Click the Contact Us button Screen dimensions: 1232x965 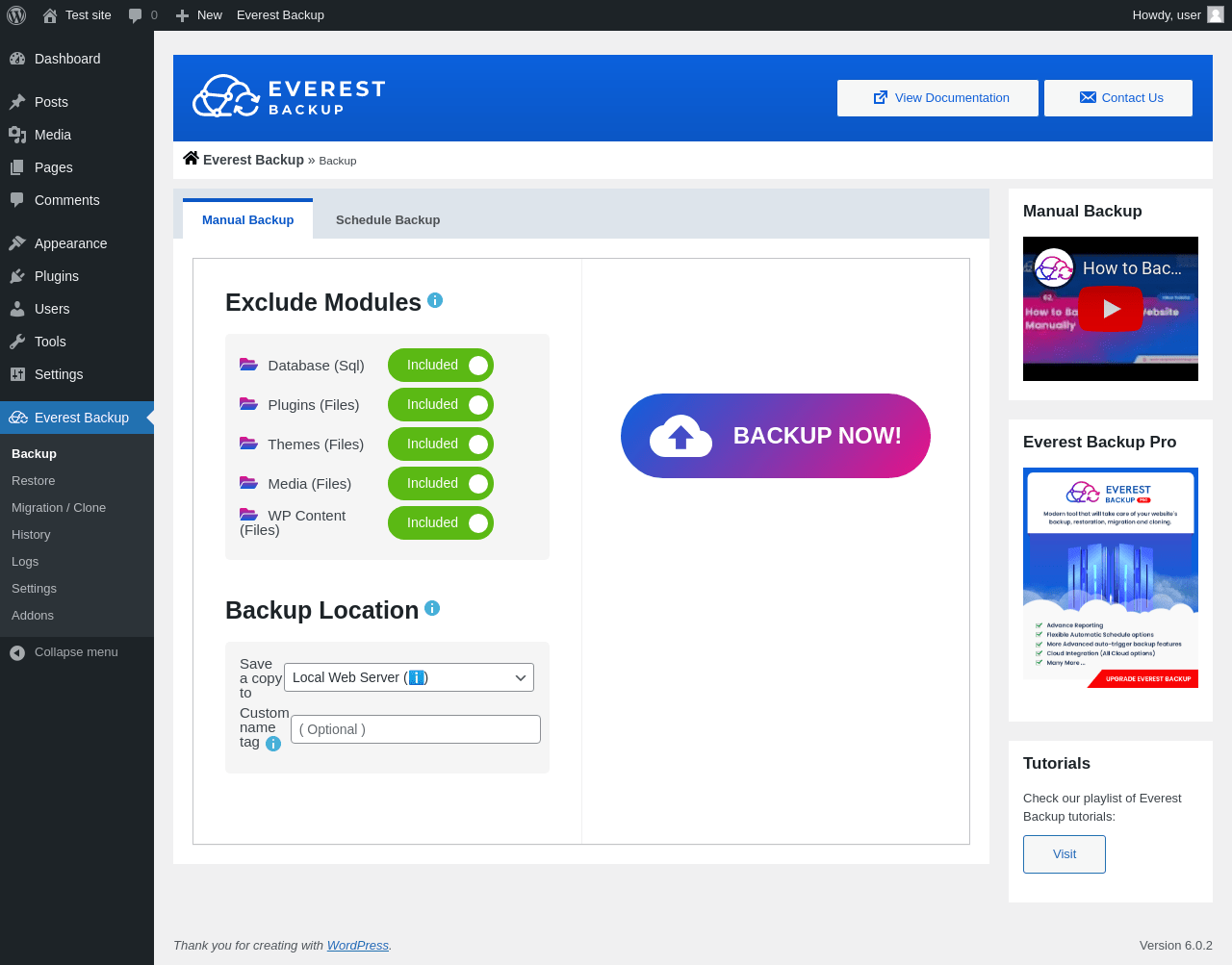(x=1118, y=98)
